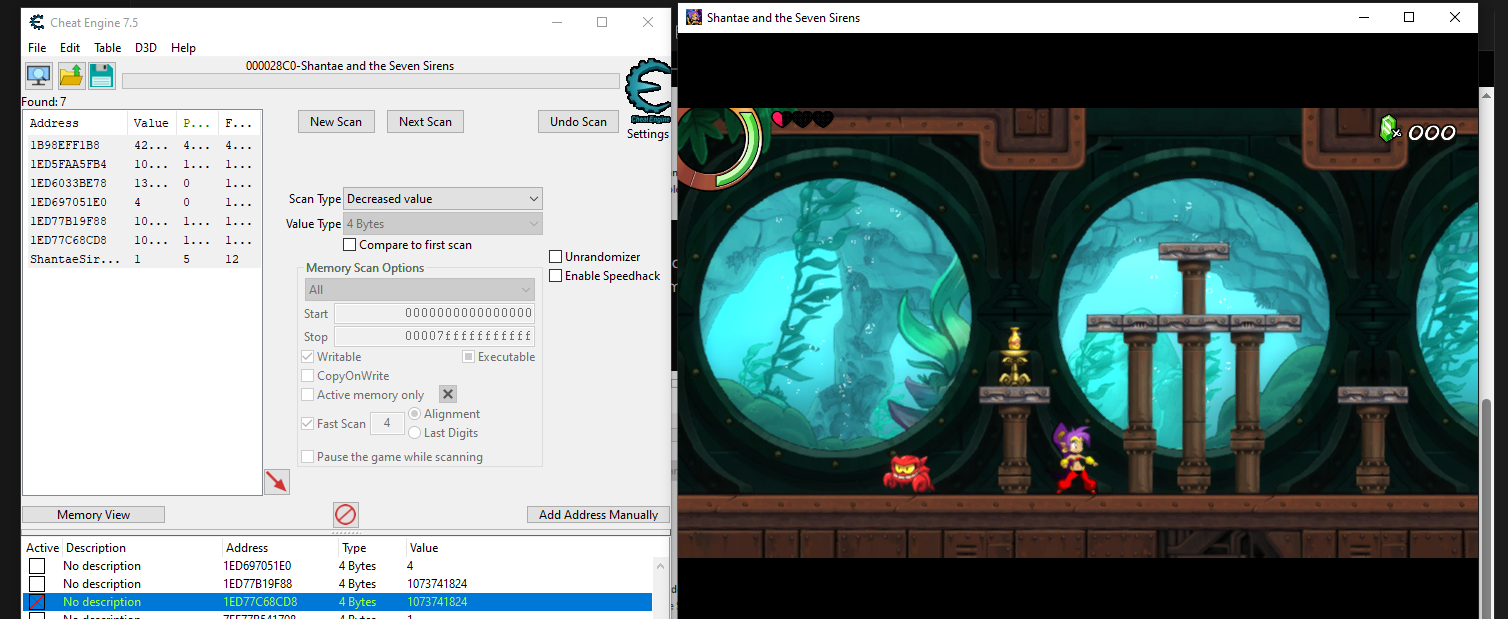Toggle Fast Scan checkbox
The height and width of the screenshot is (619, 1508).
click(x=308, y=424)
